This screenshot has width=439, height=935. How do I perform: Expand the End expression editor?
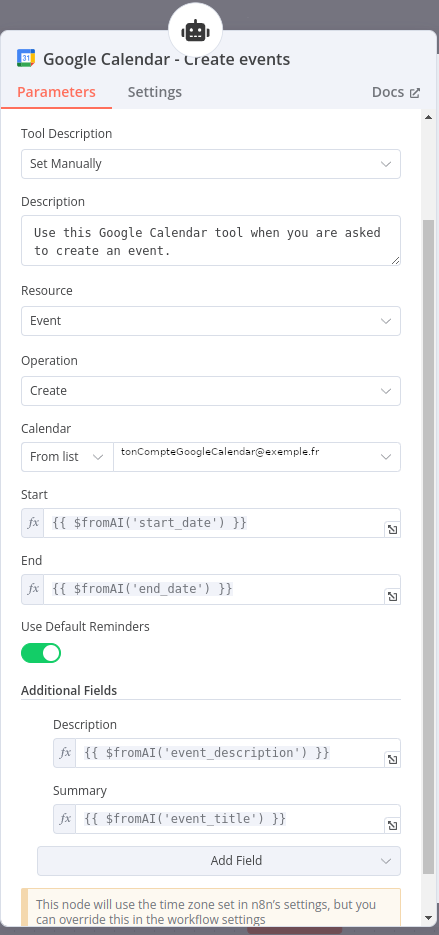click(x=392, y=596)
